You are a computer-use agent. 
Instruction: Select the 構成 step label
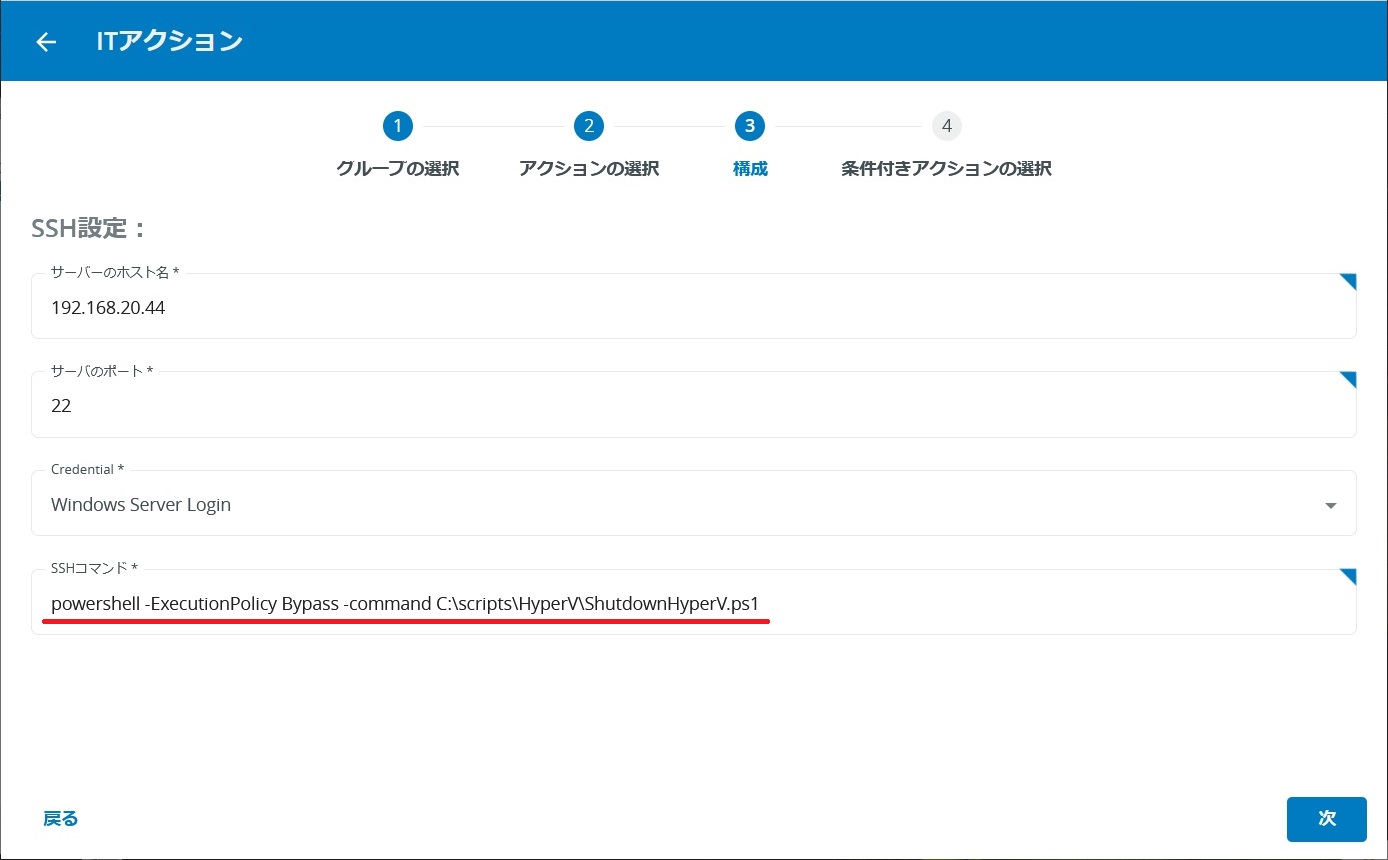(750, 169)
